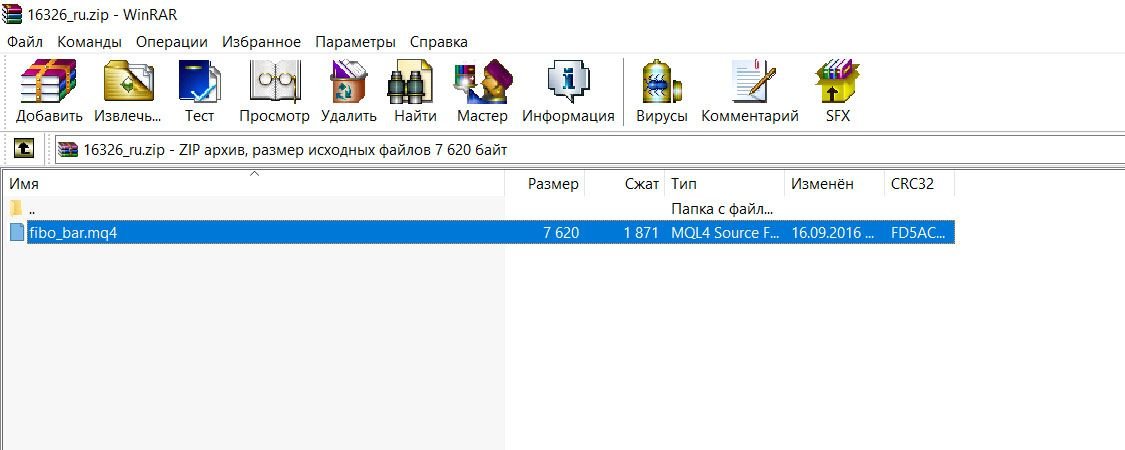Click the Удалить (Delete) recycle icon
The image size is (1125, 450).
point(349,91)
